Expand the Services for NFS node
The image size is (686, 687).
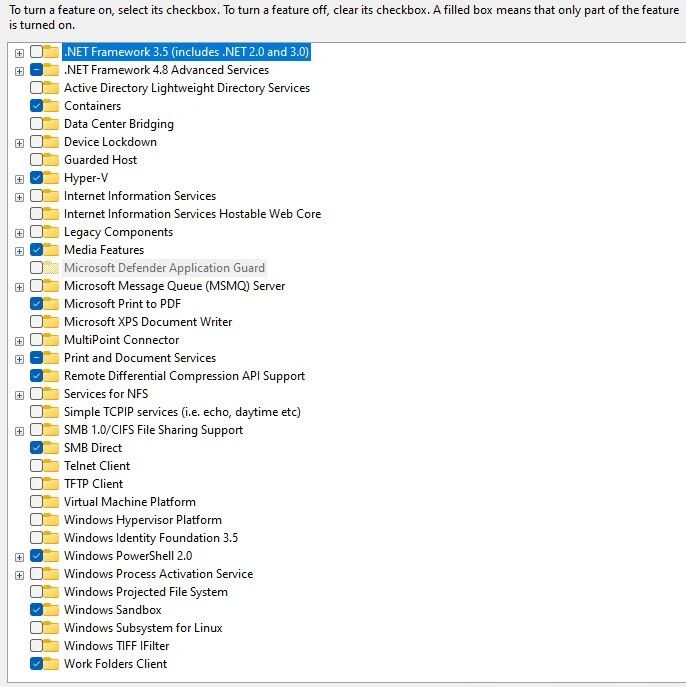click(x=19, y=395)
